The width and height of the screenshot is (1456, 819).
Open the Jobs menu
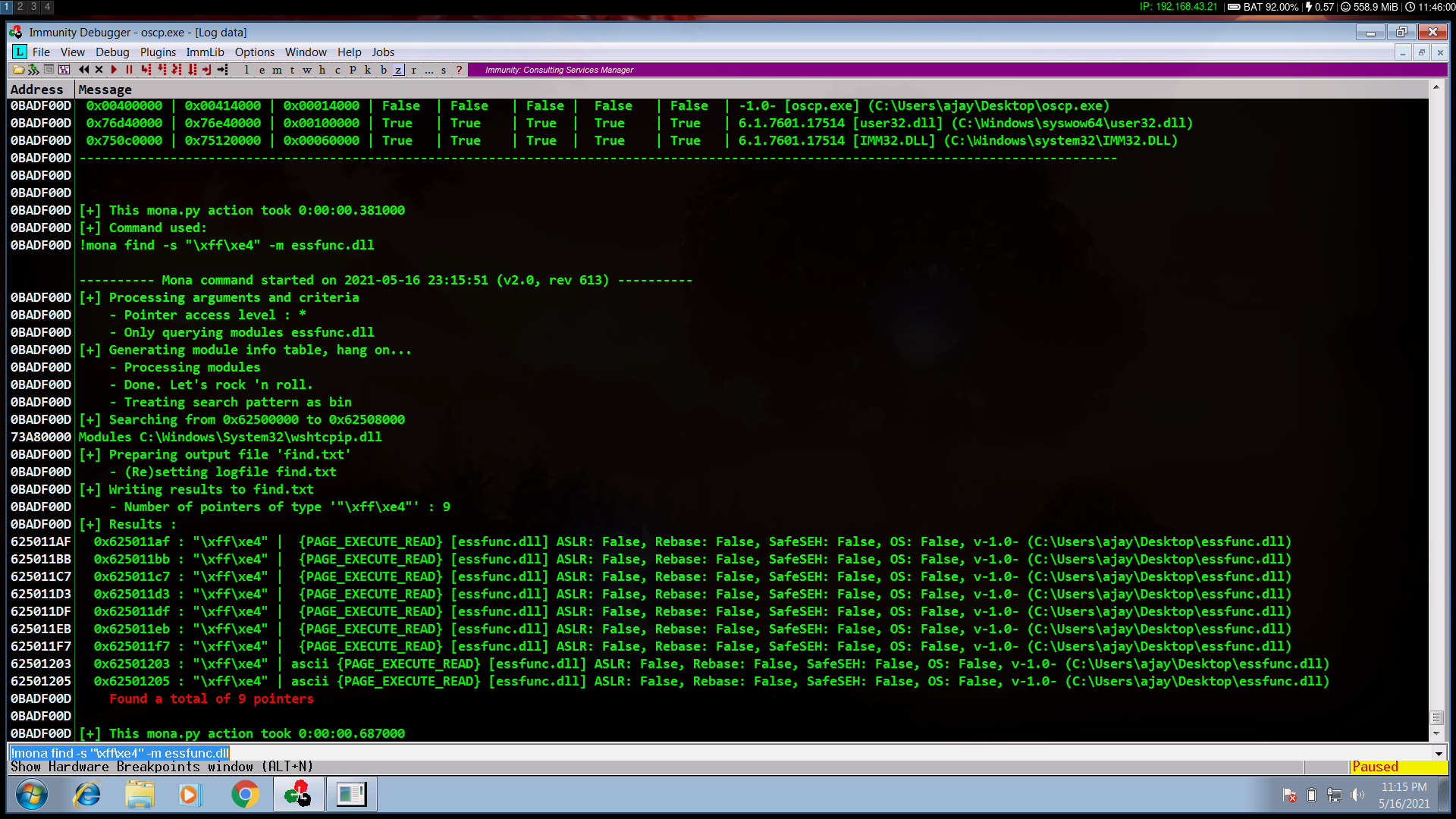click(x=383, y=52)
